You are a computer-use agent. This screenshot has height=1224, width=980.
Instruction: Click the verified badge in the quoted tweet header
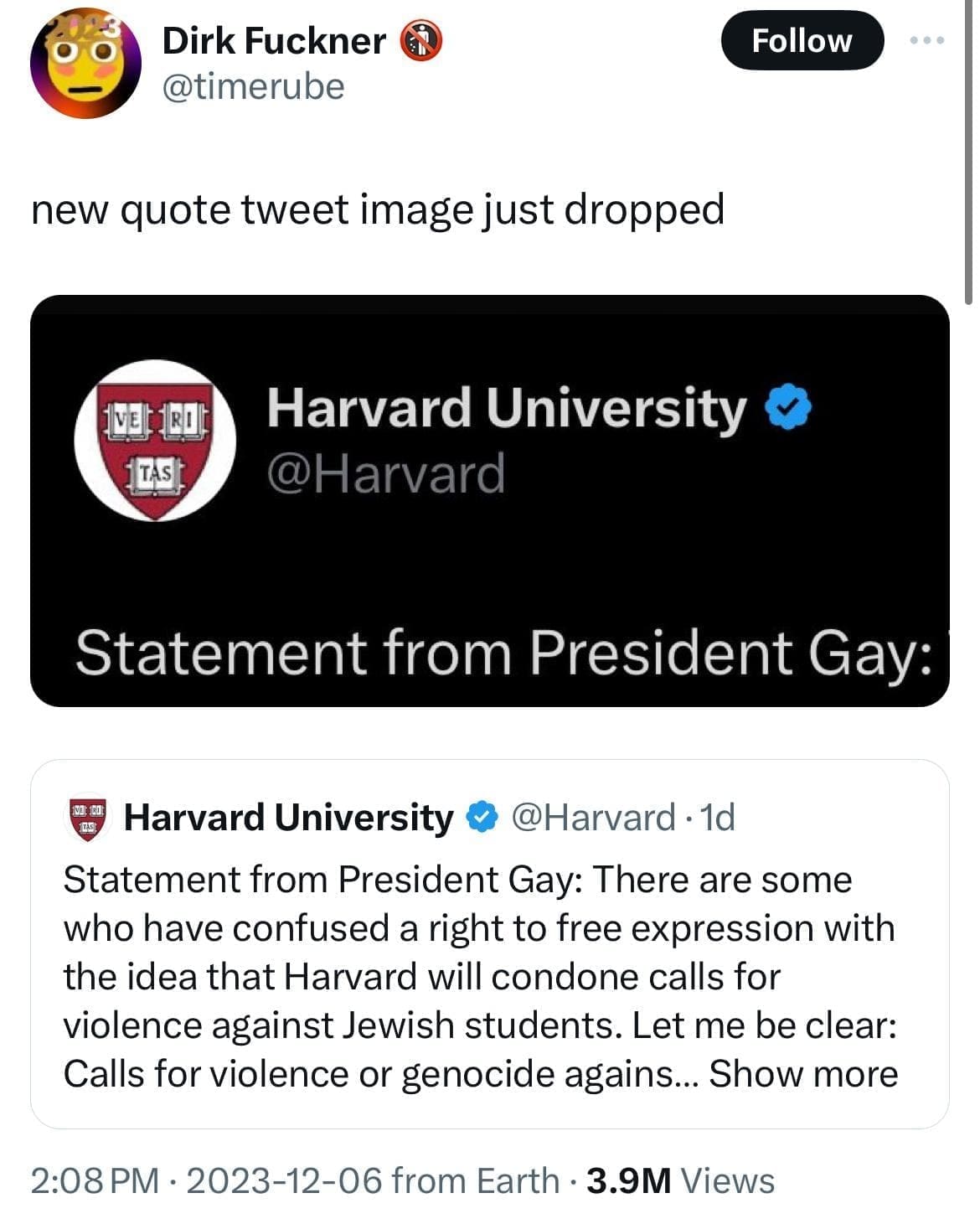(x=482, y=817)
